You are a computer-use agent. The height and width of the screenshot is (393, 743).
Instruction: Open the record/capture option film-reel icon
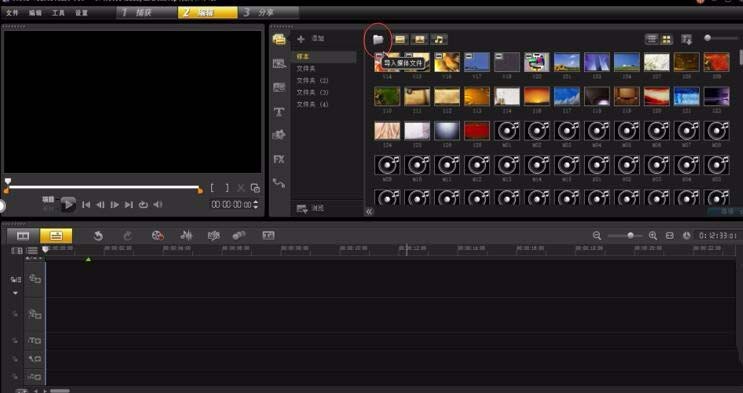click(157, 236)
